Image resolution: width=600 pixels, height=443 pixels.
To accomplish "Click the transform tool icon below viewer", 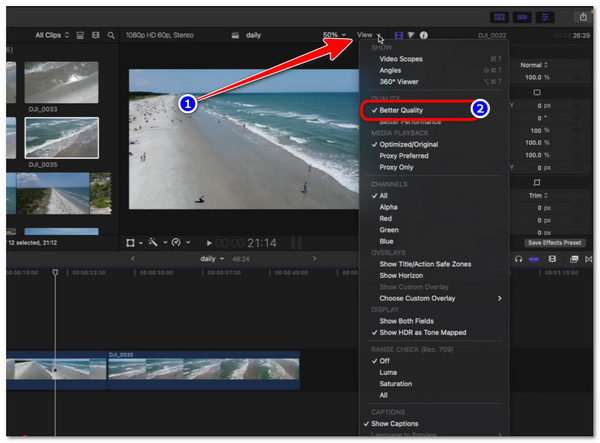I will [130, 243].
